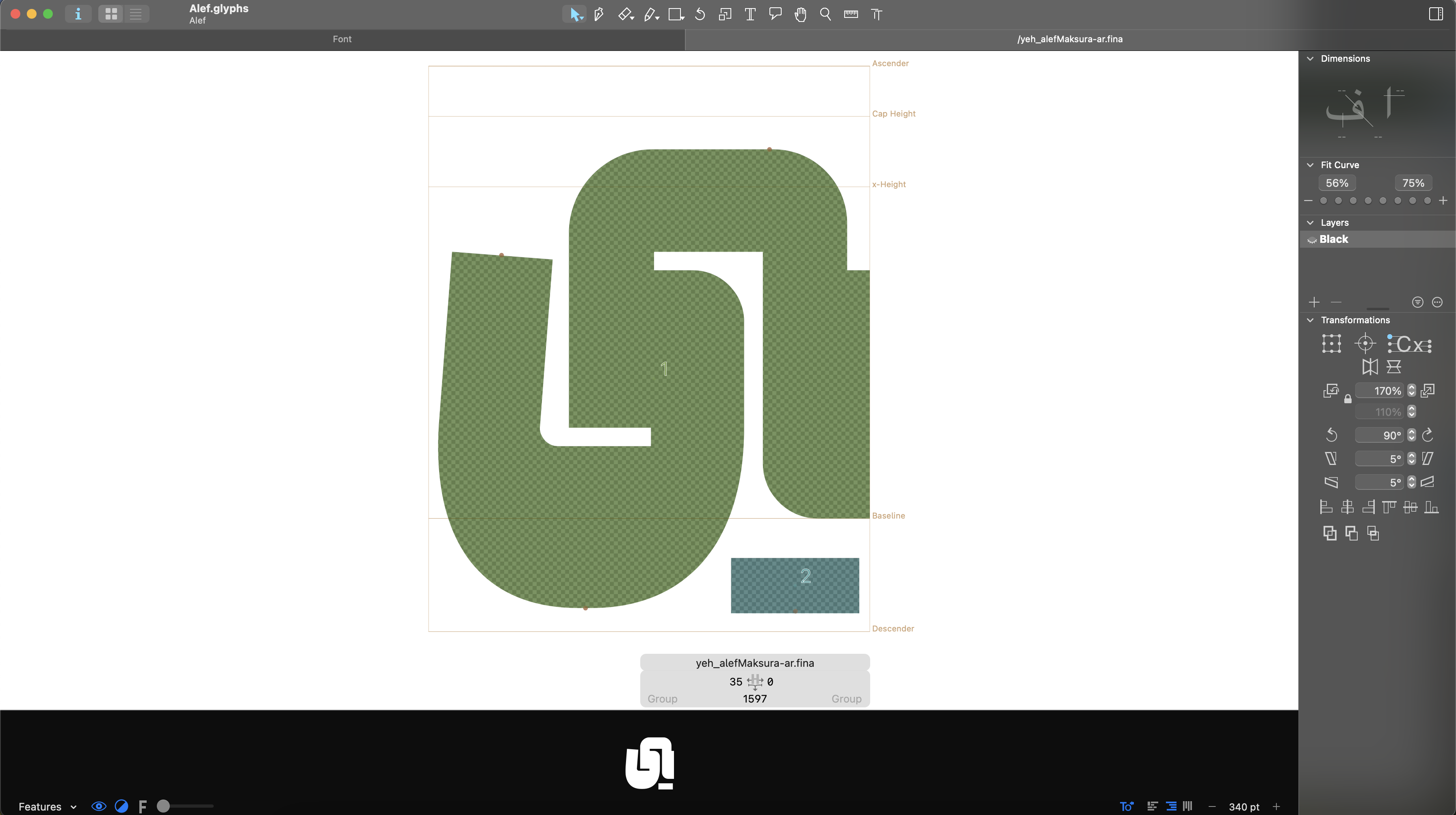Add a new layer with plus button
1456x815 pixels.
[1313, 302]
